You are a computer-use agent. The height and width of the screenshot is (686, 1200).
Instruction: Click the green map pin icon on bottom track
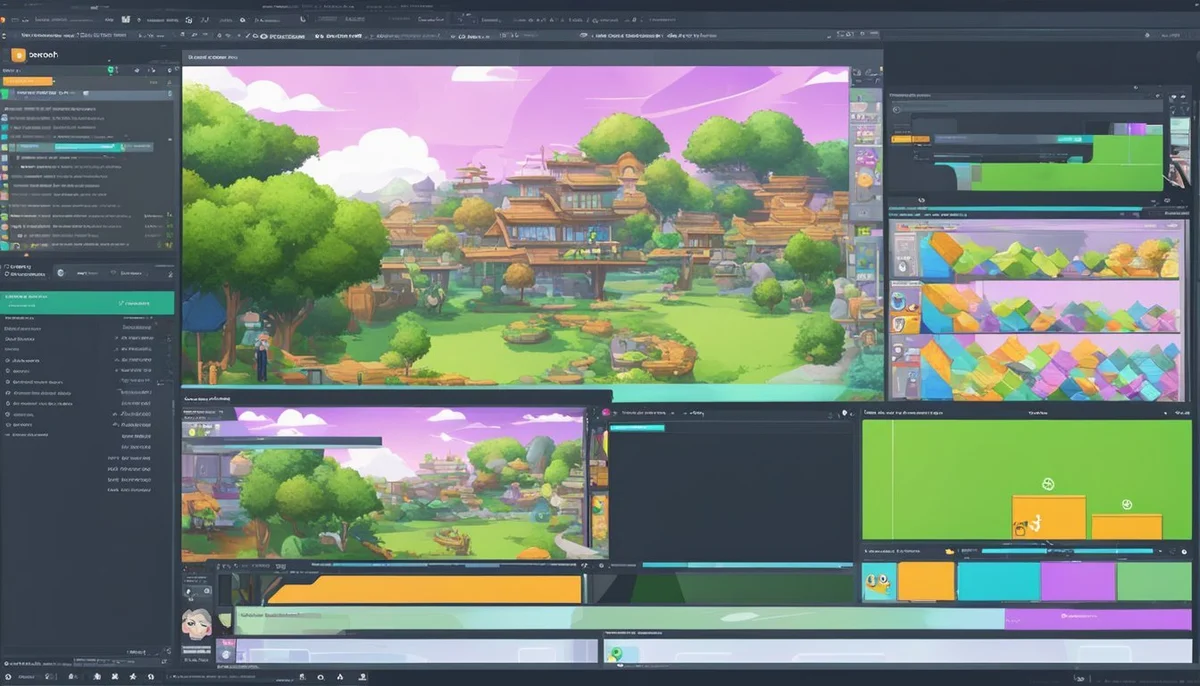point(617,654)
